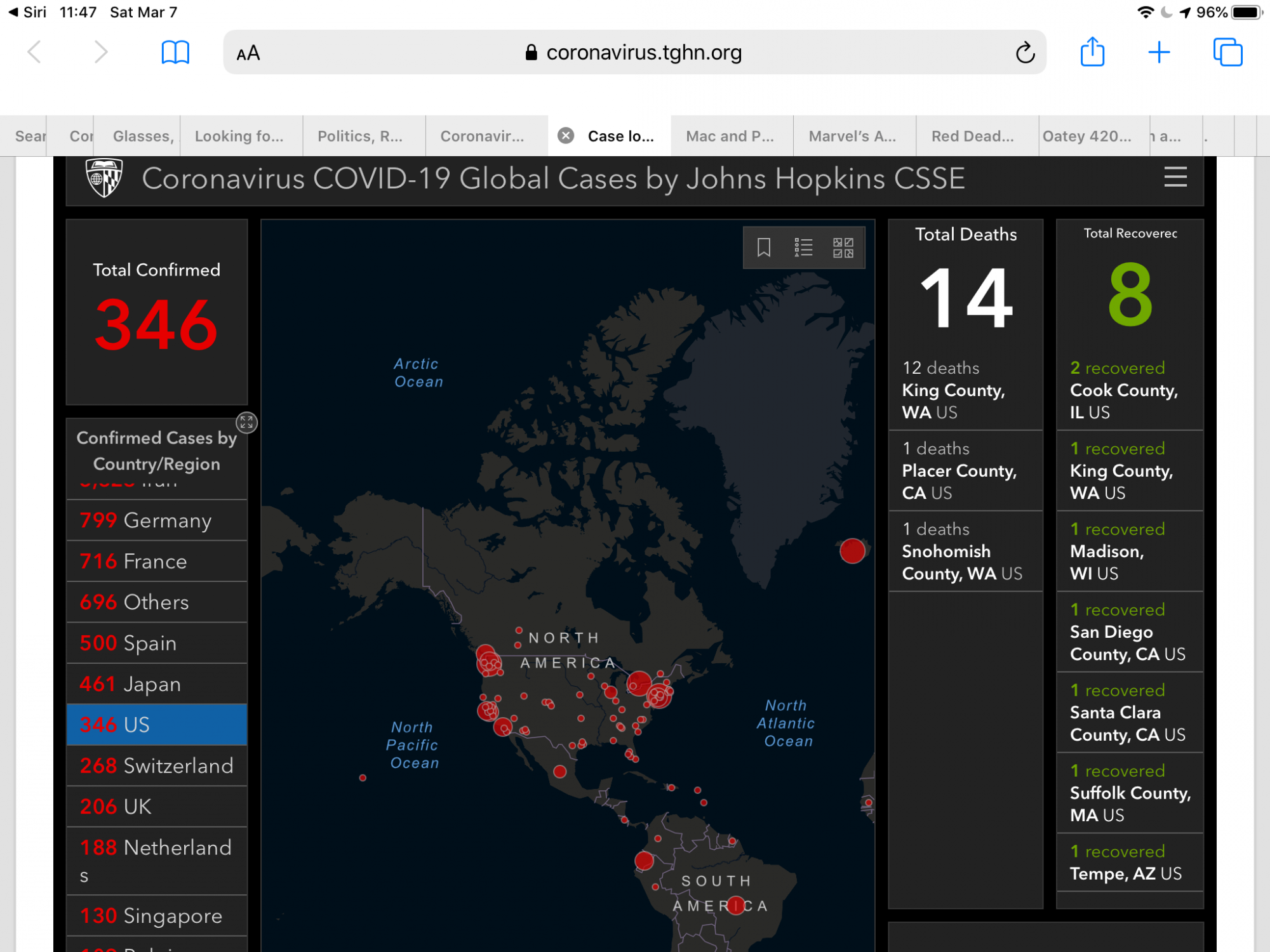Select the King County 12 deaths entry
The width and height of the screenshot is (1270, 952).
(x=965, y=390)
